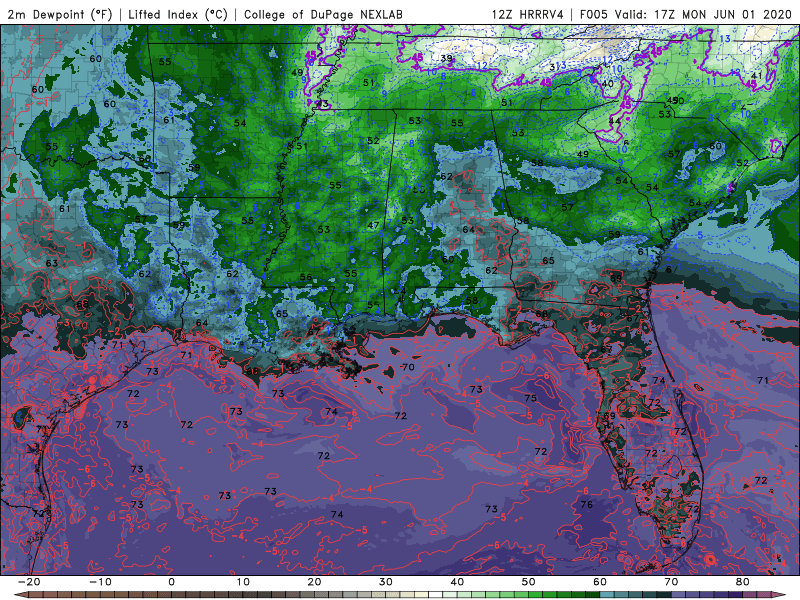Click the -20 label on the color scale
Screen dimensions: 800x600
pos(29,582)
